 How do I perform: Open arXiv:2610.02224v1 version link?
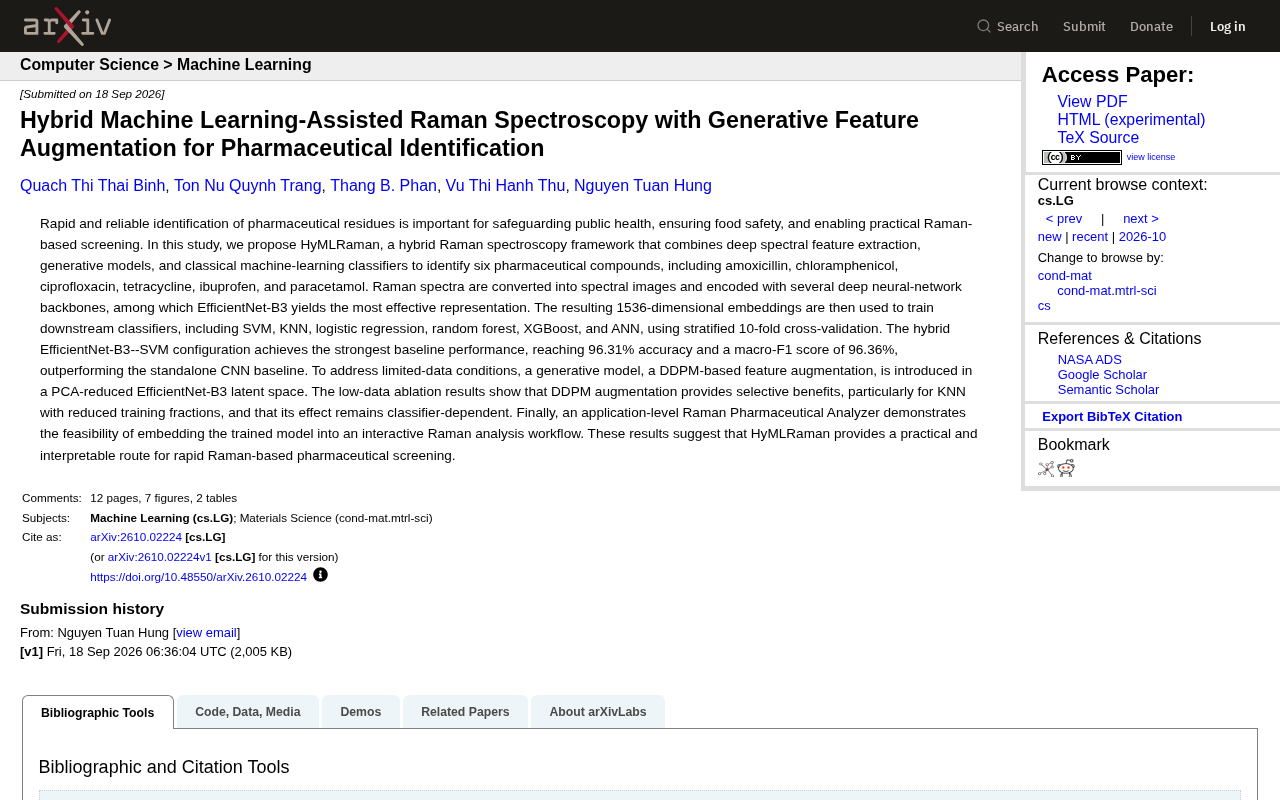click(x=160, y=557)
